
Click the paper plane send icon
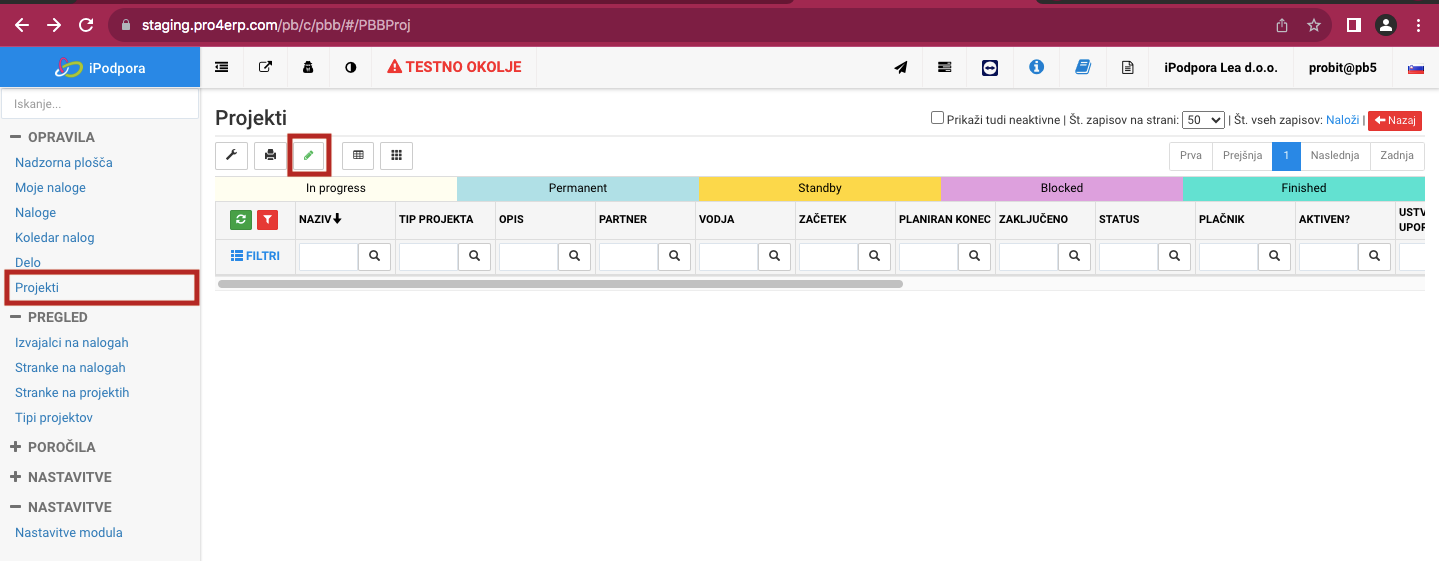click(901, 67)
